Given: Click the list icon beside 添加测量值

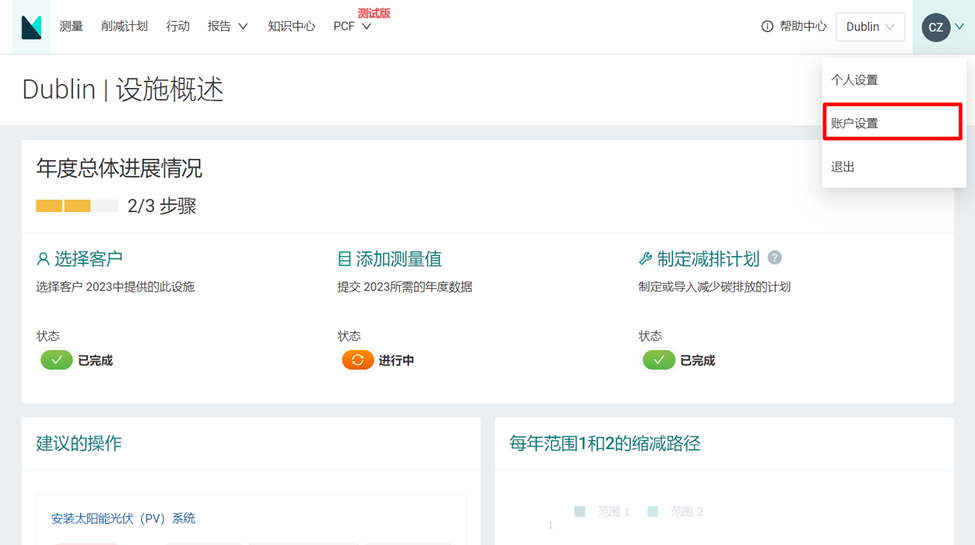Looking at the screenshot, I should click(344, 259).
